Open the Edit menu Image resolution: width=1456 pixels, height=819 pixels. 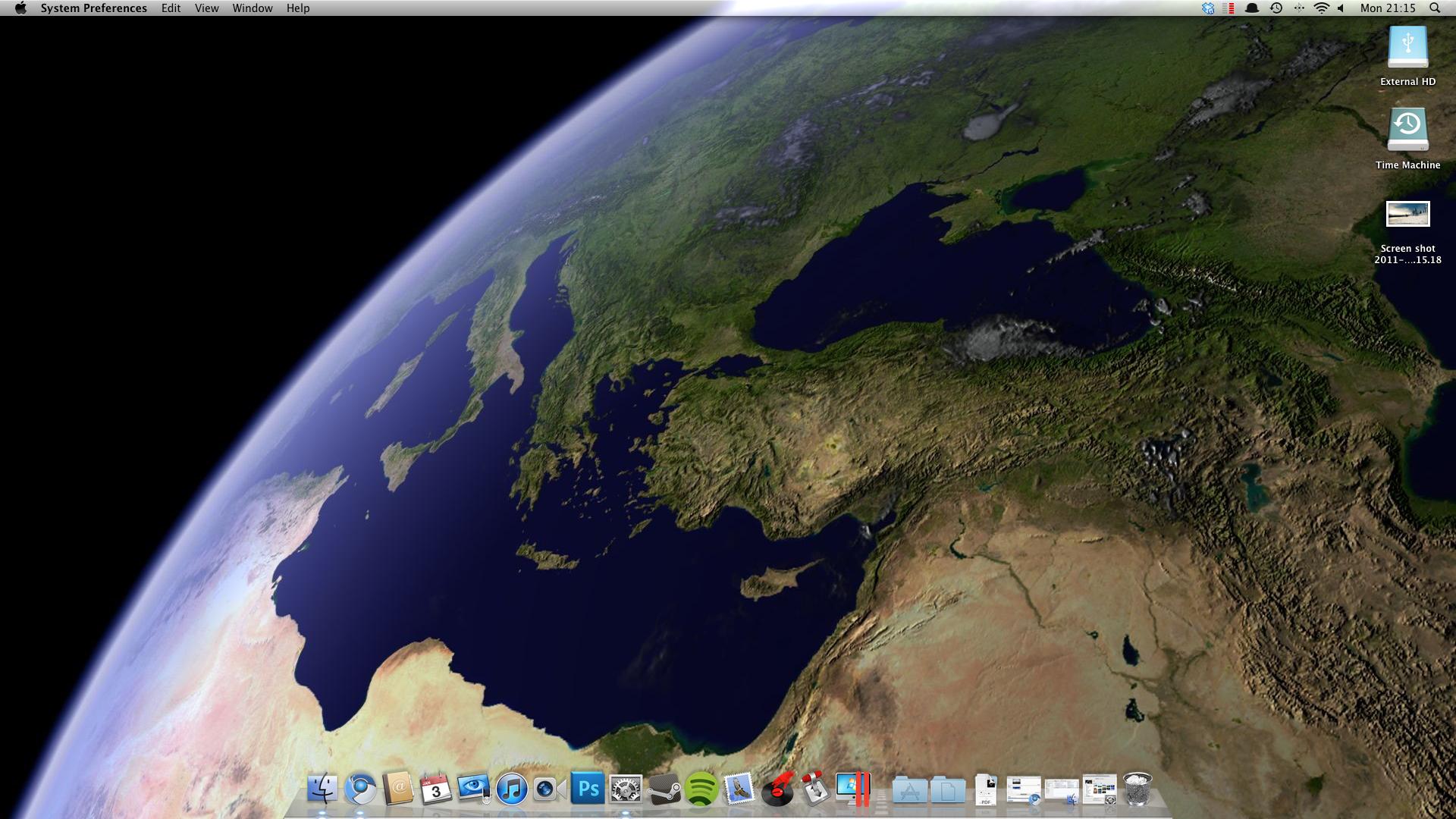pos(171,8)
